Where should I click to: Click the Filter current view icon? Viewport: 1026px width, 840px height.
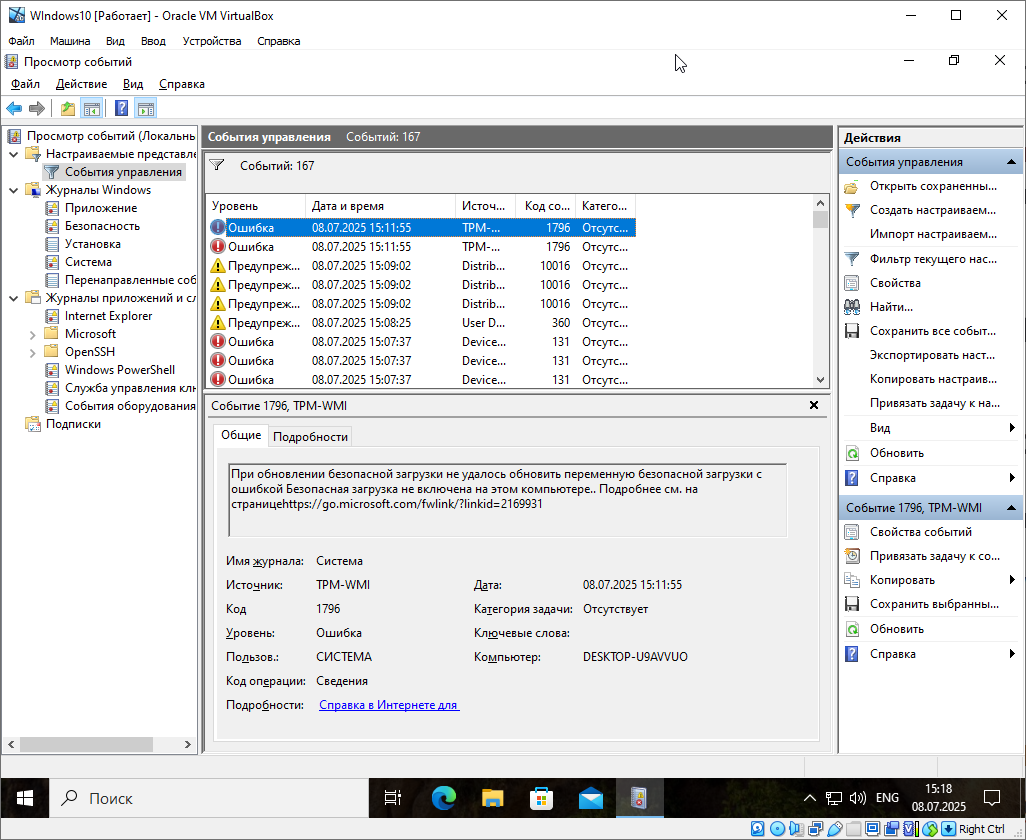coord(851,259)
